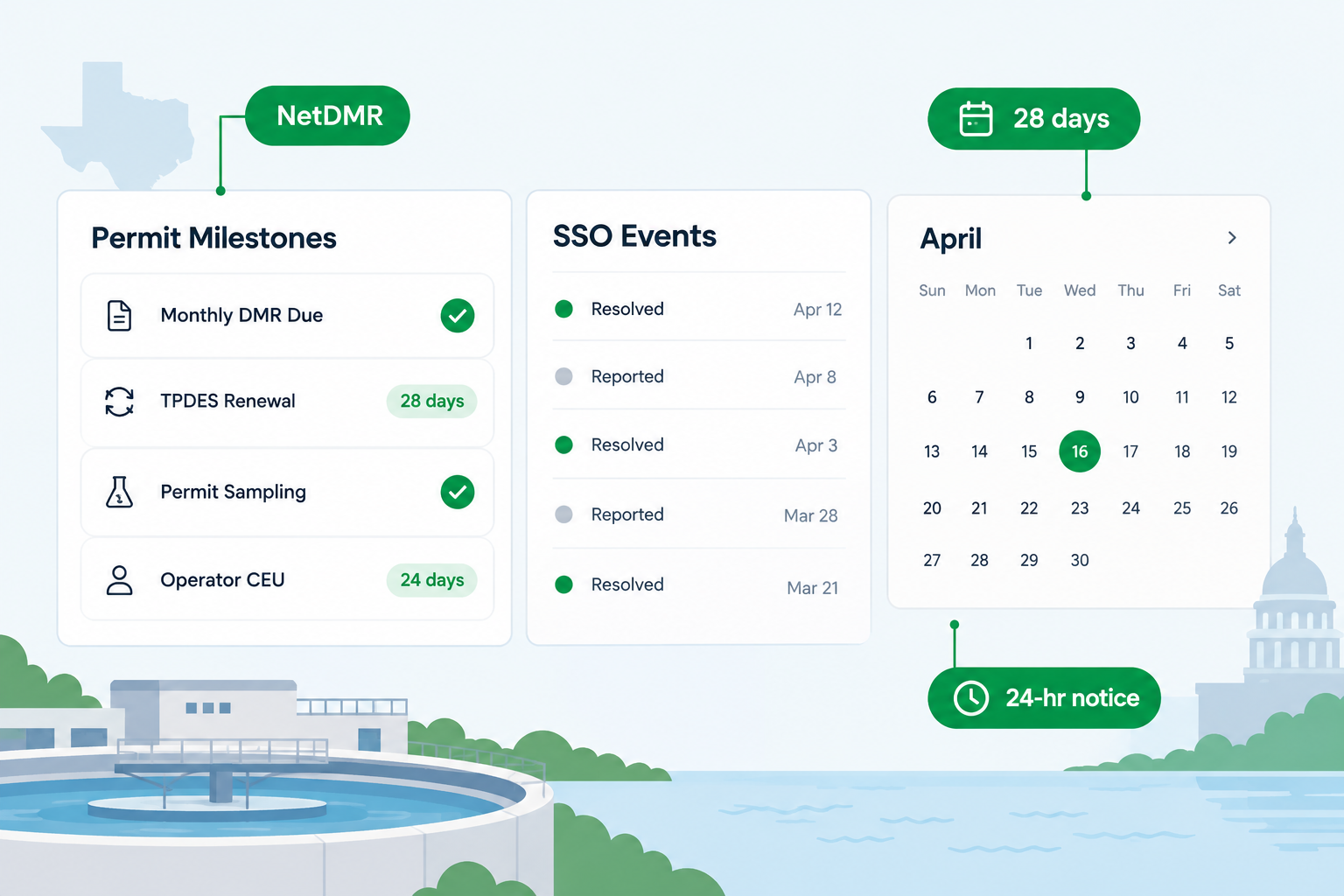The width and height of the screenshot is (1344, 896).
Task: Select April 8 in the calendar grid
Action: tap(1029, 398)
